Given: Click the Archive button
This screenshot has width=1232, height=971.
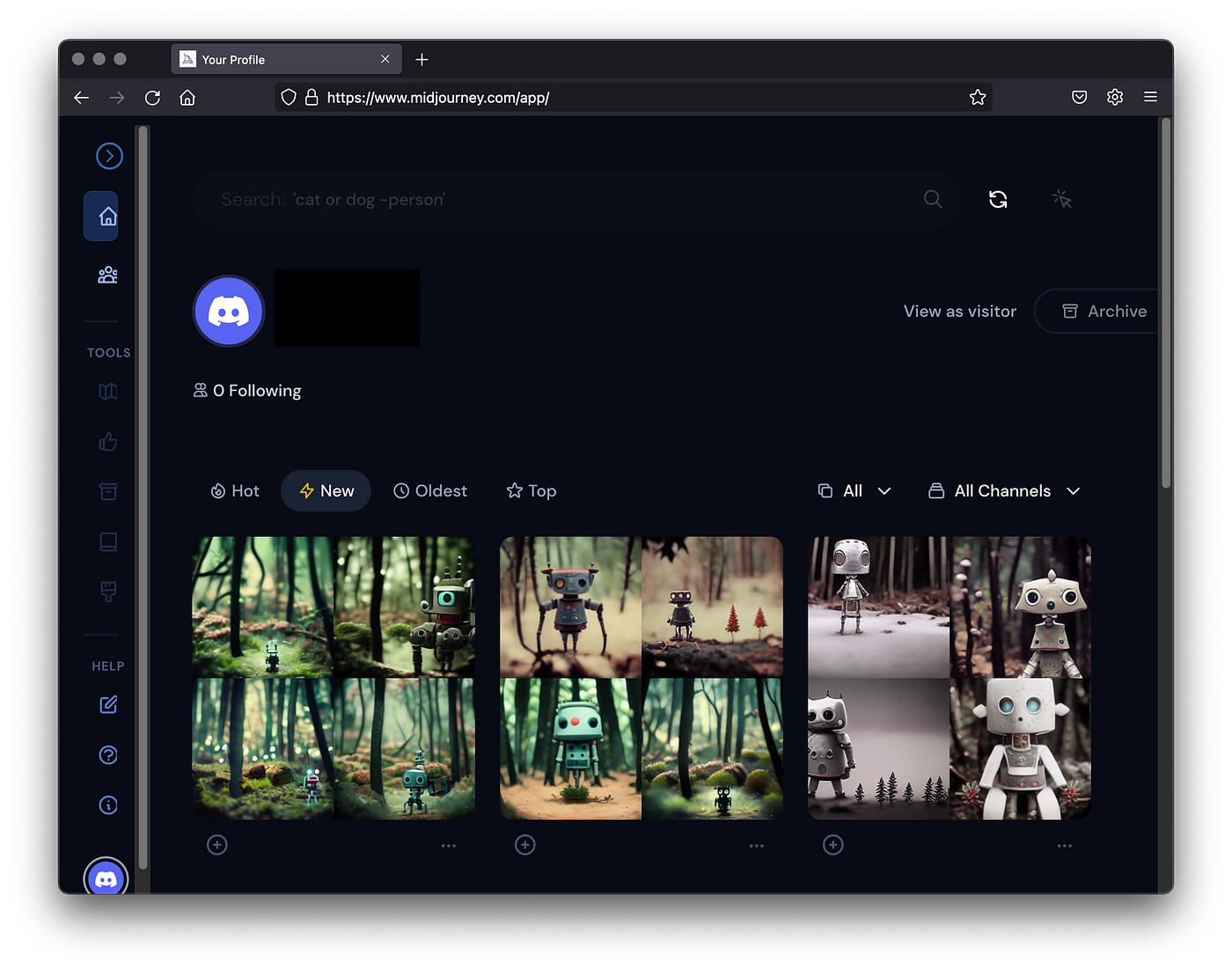Looking at the screenshot, I should (x=1104, y=312).
